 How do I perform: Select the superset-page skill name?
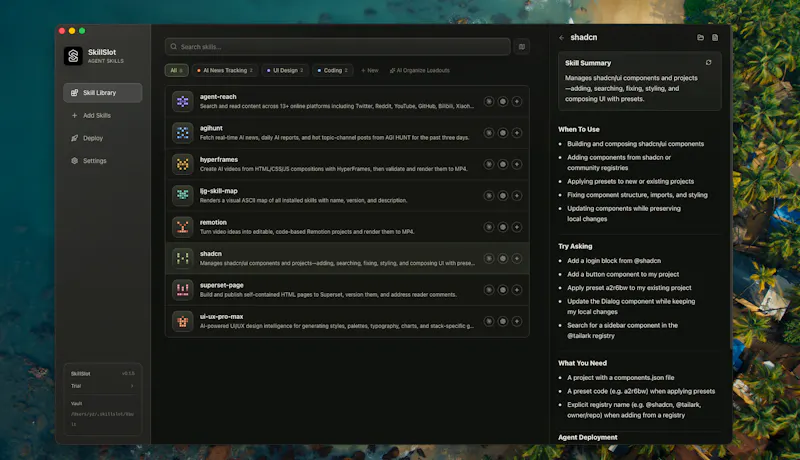(x=221, y=285)
